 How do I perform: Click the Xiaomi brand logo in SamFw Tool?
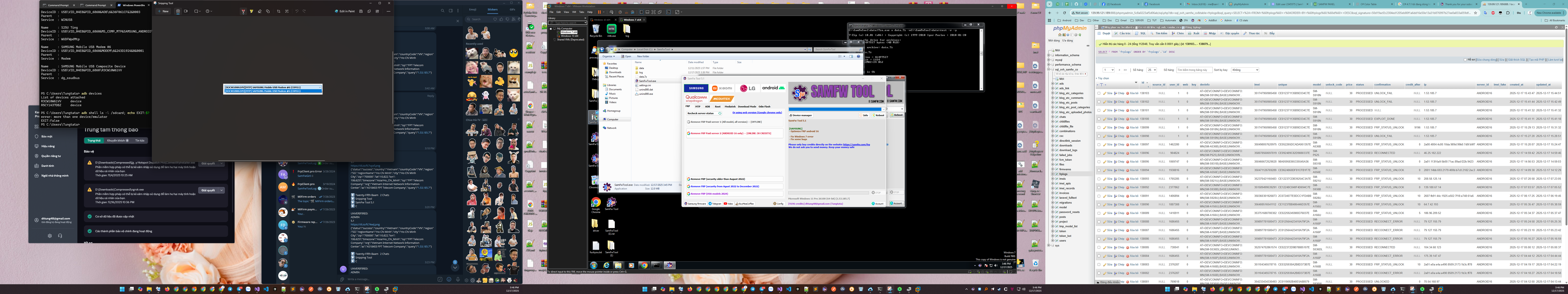pyautogui.click(x=722, y=88)
